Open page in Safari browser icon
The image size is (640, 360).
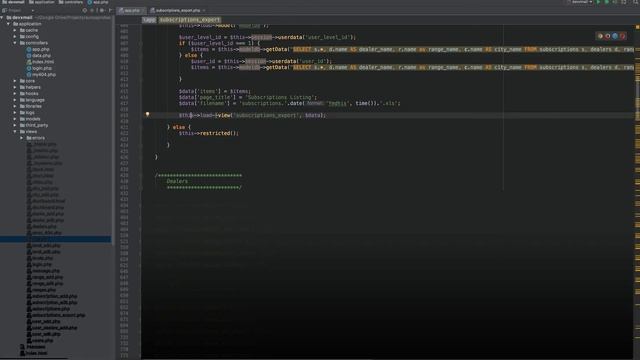click(x=615, y=36)
